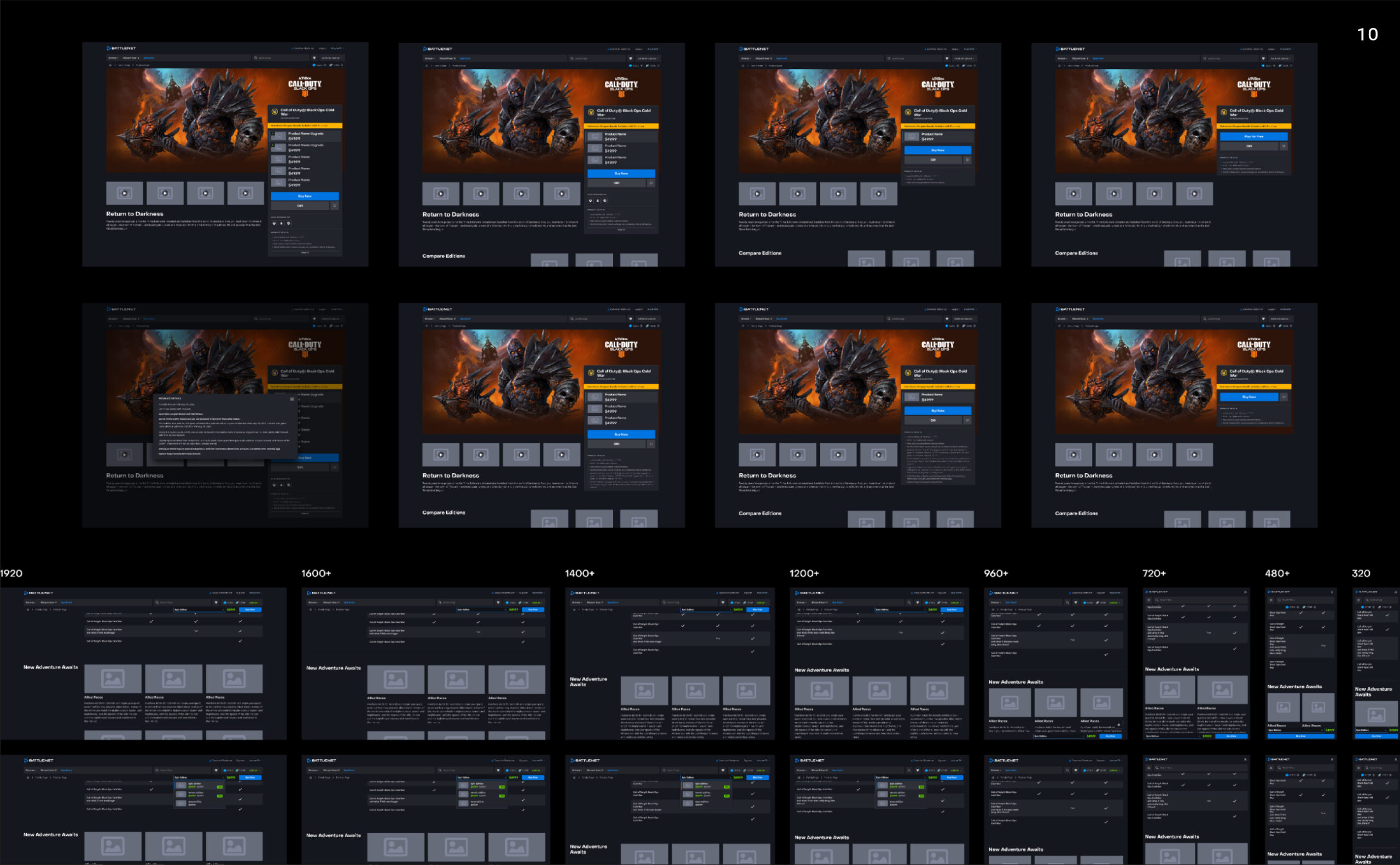Click the heart icon in the upper 1200+ frame
Screen dimensions: 1400x865
[x=918, y=603]
